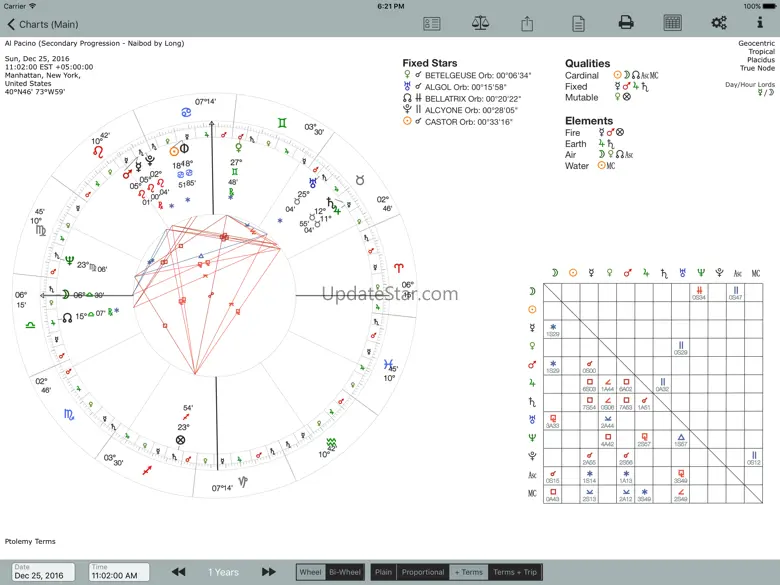Tap the chart title Al Pacino Secondary Progression
The height and width of the screenshot is (585, 780).
pyautogui.click(x=95, y=43)
